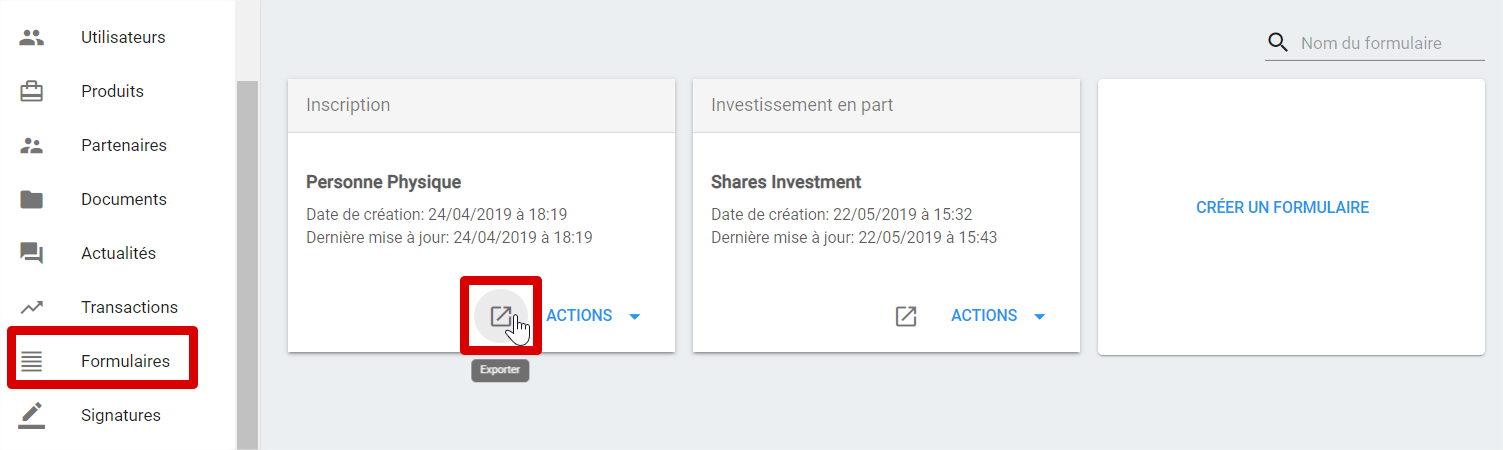Click the Actualités chat bubble icon
The height and width of the screenshot is (450, 1503).
point(32,254)
